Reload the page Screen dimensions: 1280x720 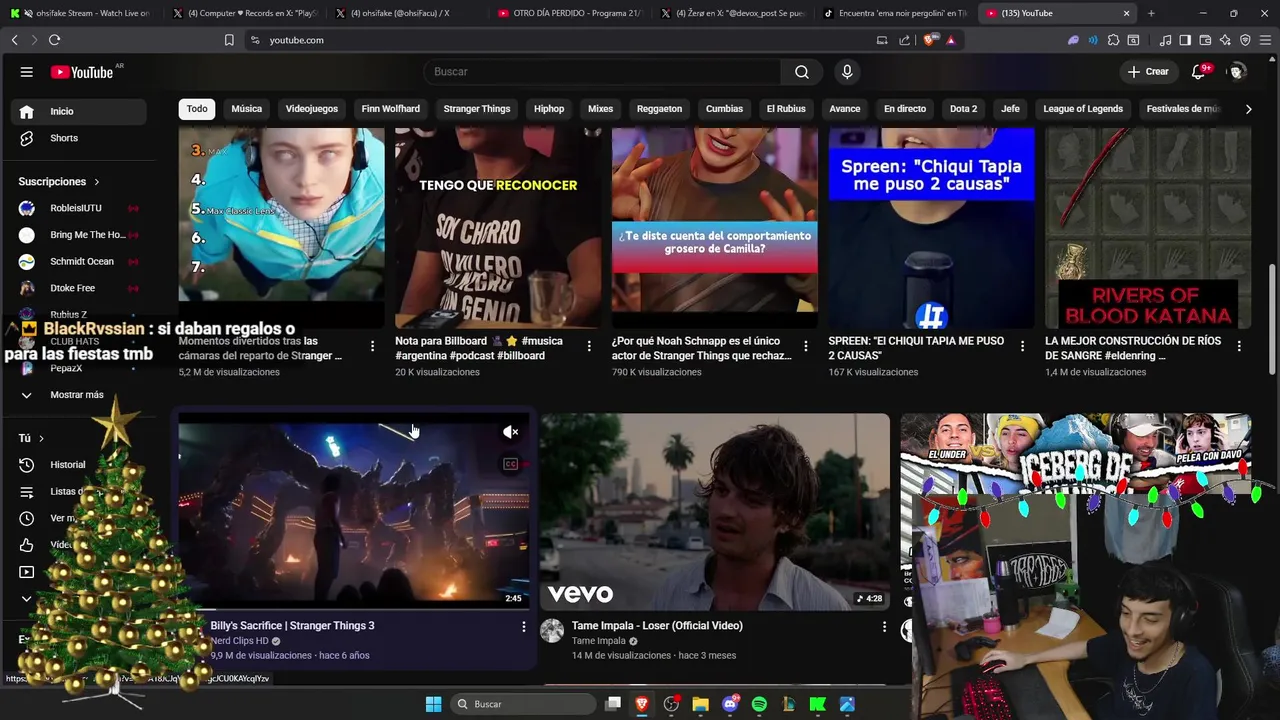(x=54, y=40)
